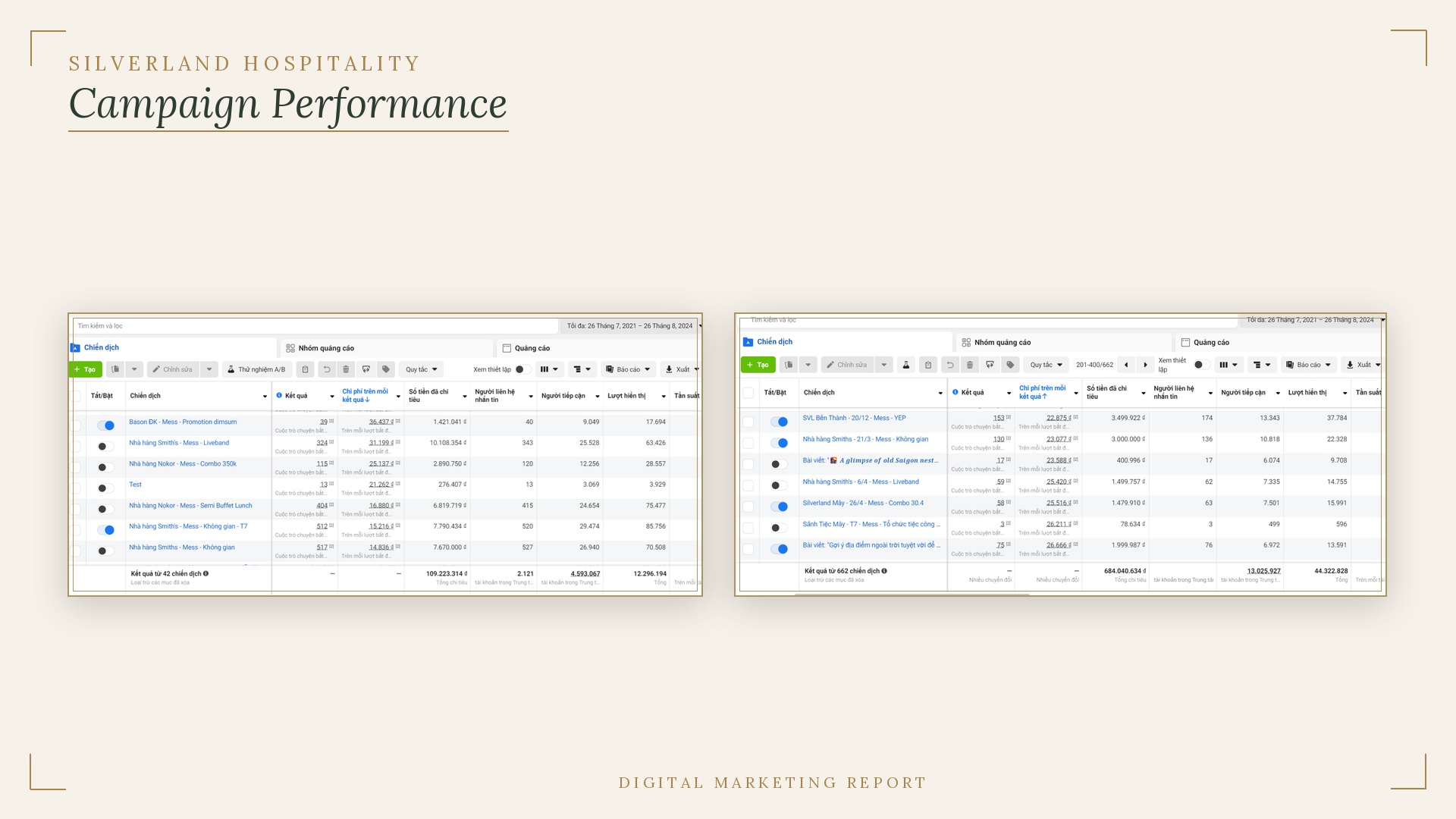Click the preview/share icon in right panel toolbar

click(x=990, y=365)
